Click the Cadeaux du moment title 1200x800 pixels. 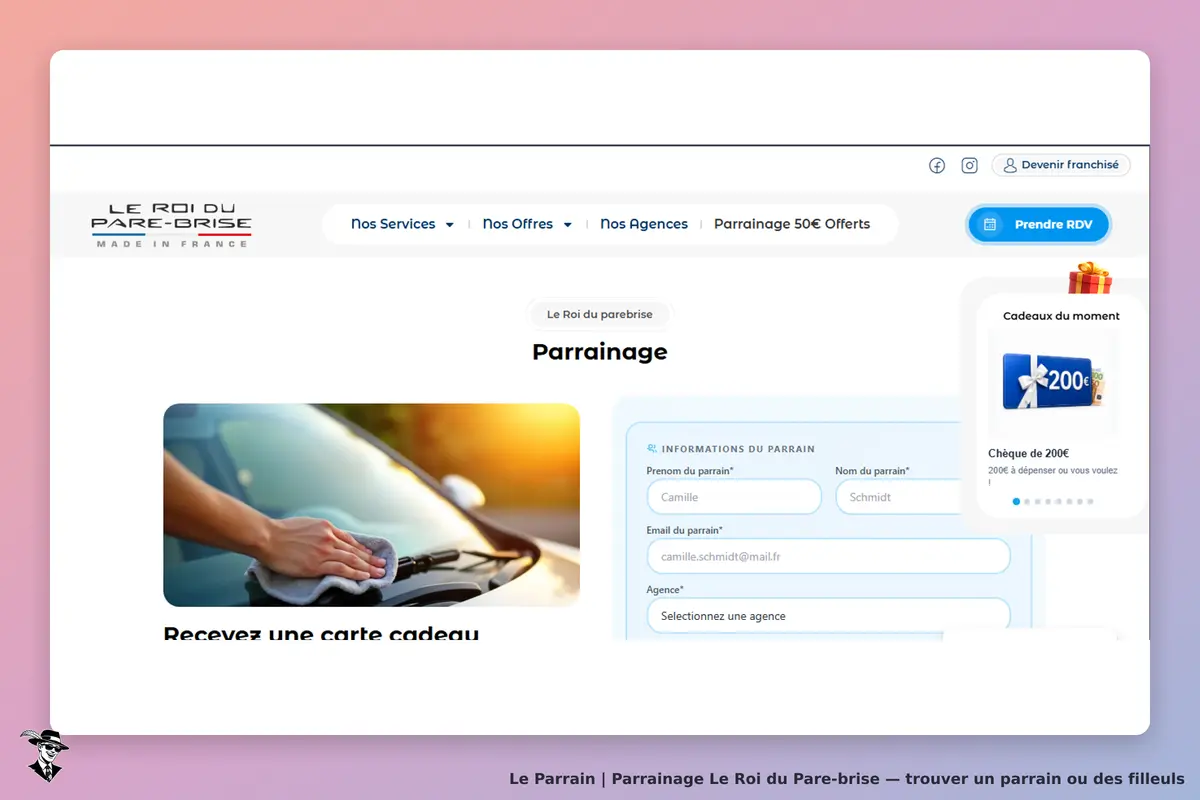click(1061, 316)
